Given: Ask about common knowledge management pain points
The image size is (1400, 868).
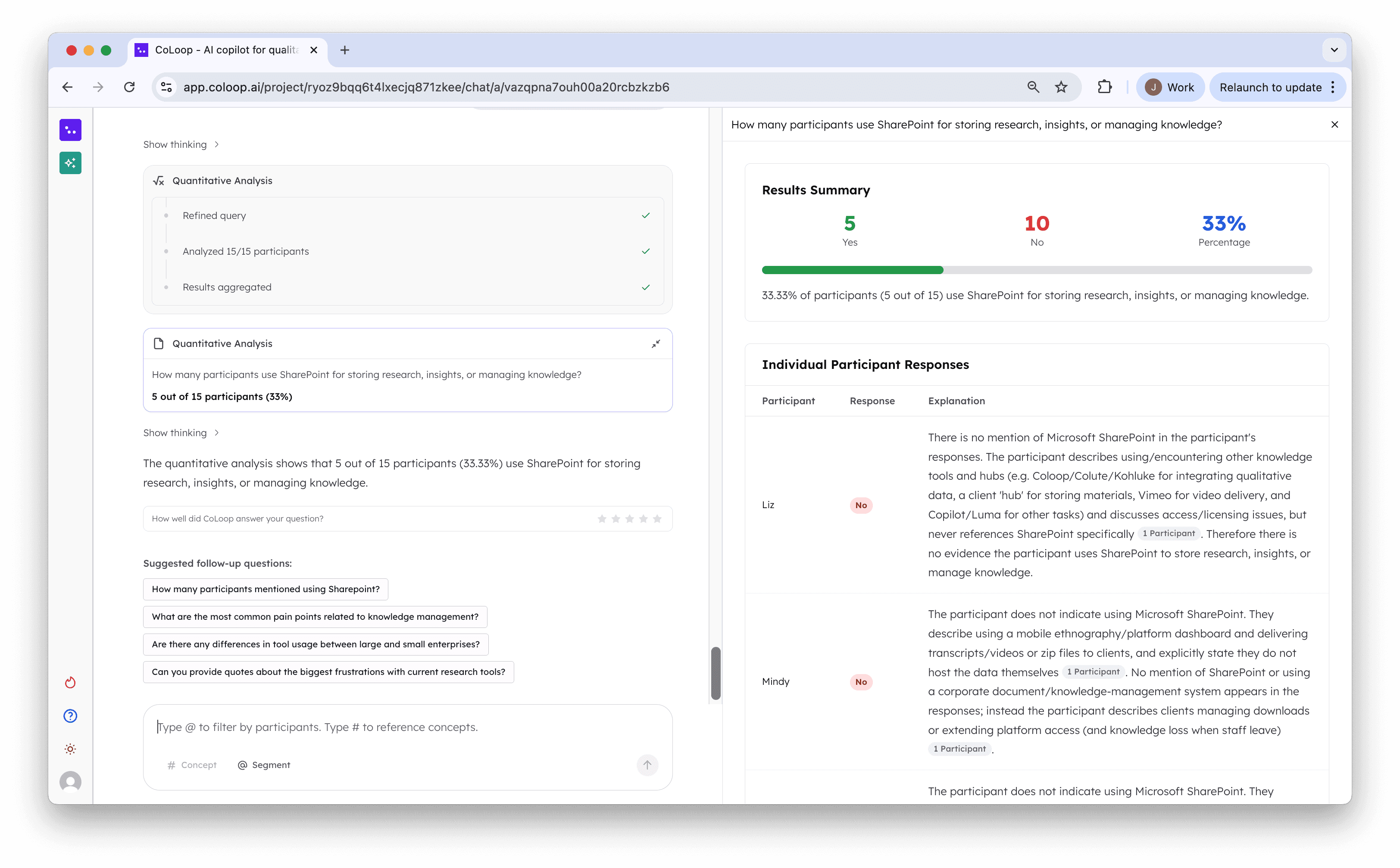Looking at the screenshot, I should pyautogui.click(x=315, y=617).
